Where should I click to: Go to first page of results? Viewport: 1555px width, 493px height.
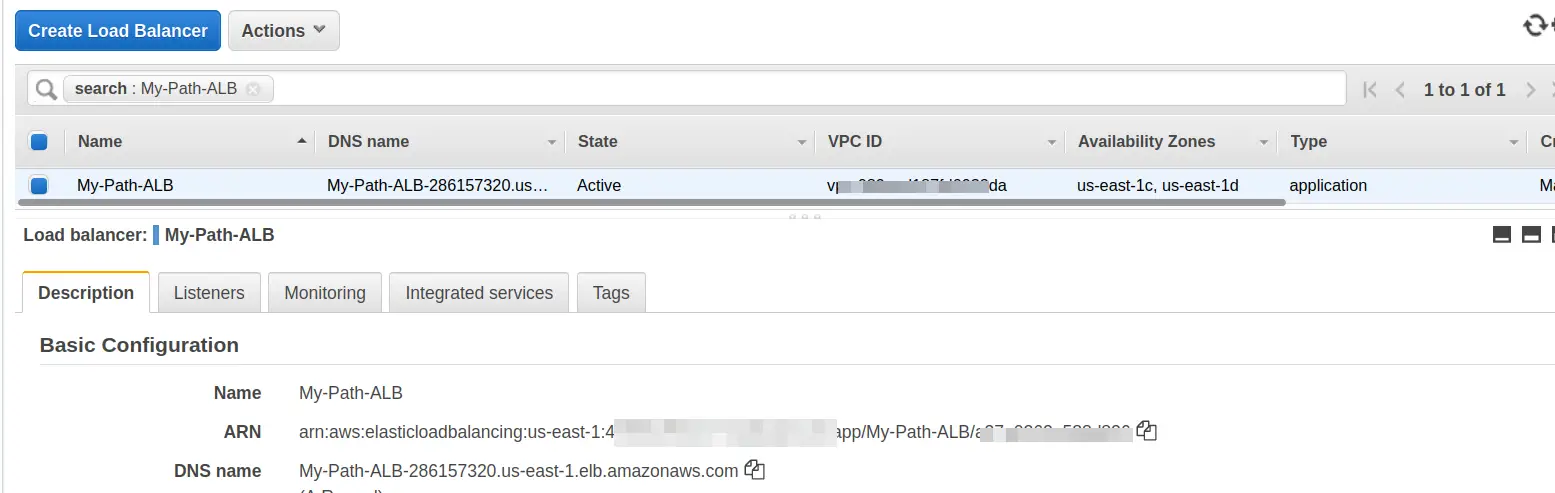(x=1370, y=90)
